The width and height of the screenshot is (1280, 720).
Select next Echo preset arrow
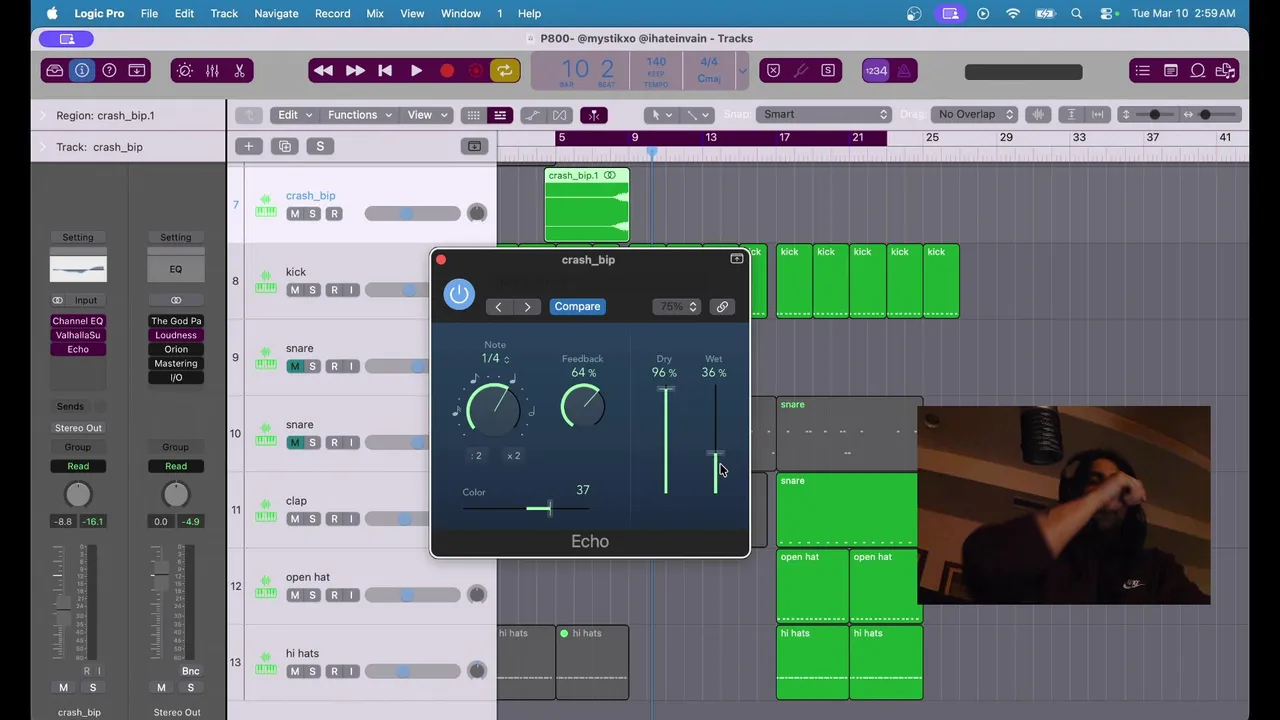(527, 307)
